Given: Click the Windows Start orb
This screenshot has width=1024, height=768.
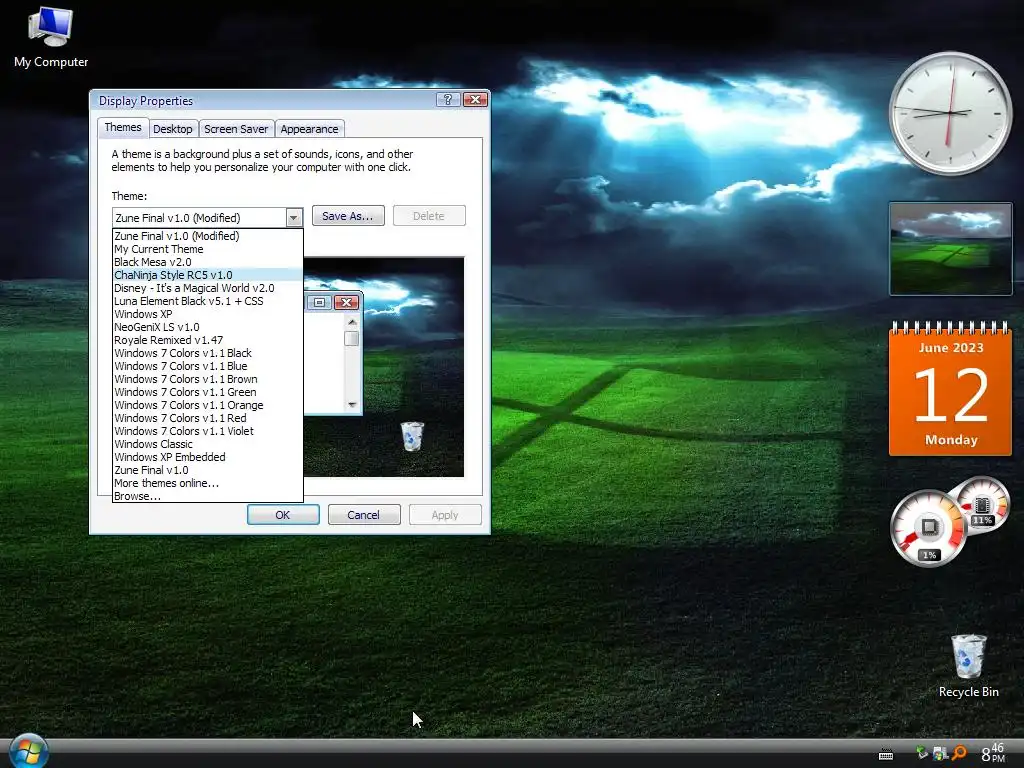Looking at the screenshot, I should (27, 751).
